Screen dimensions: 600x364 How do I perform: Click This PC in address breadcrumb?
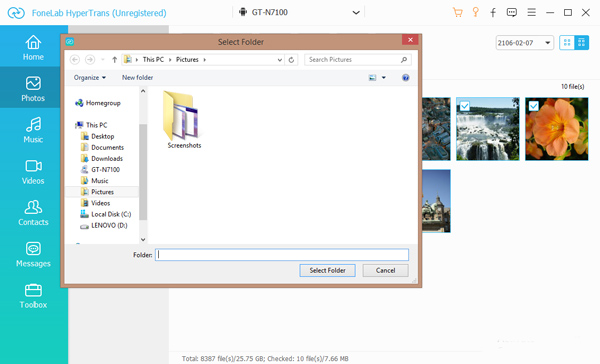tap(153, 60)
